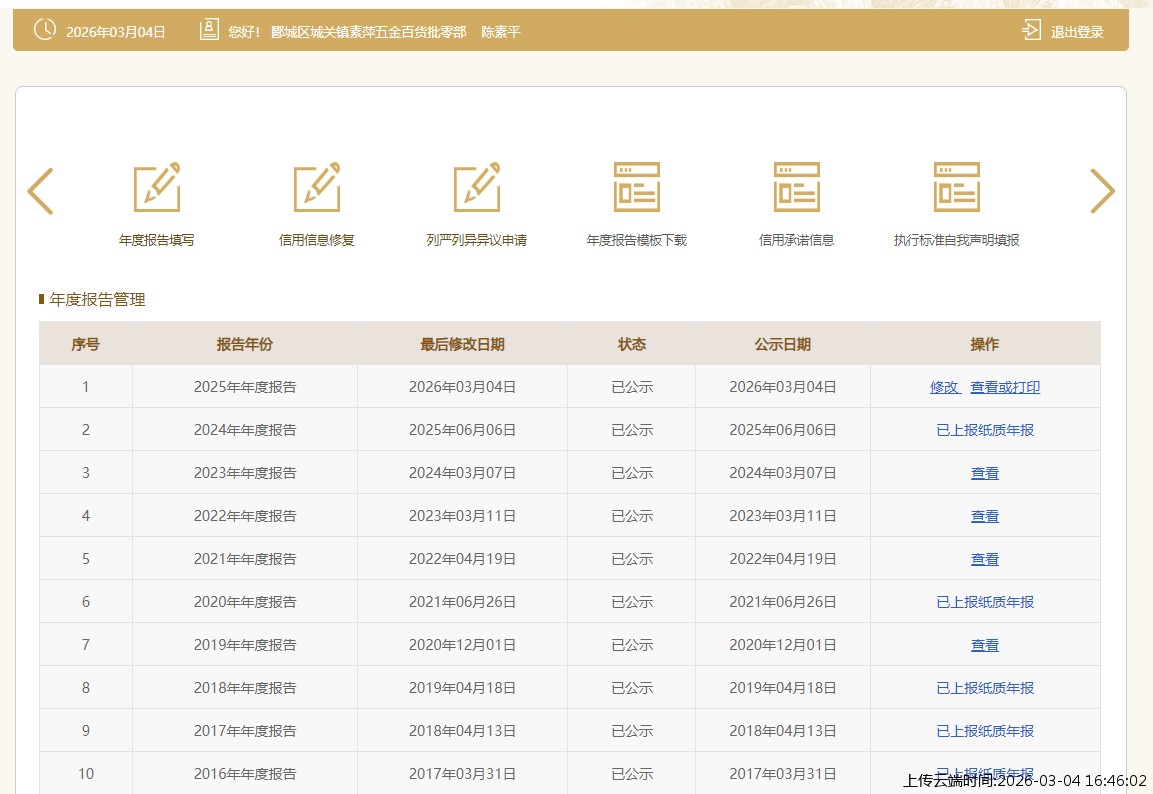Open the 信用信息修复 icon
This screenshot has width=1153, height=794.
[x=317, y=187]
